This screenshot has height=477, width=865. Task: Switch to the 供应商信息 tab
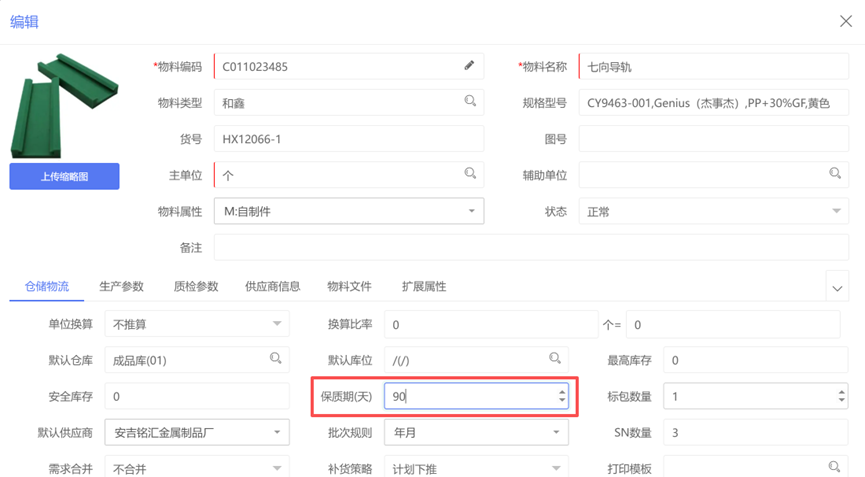tap(272, 287)
